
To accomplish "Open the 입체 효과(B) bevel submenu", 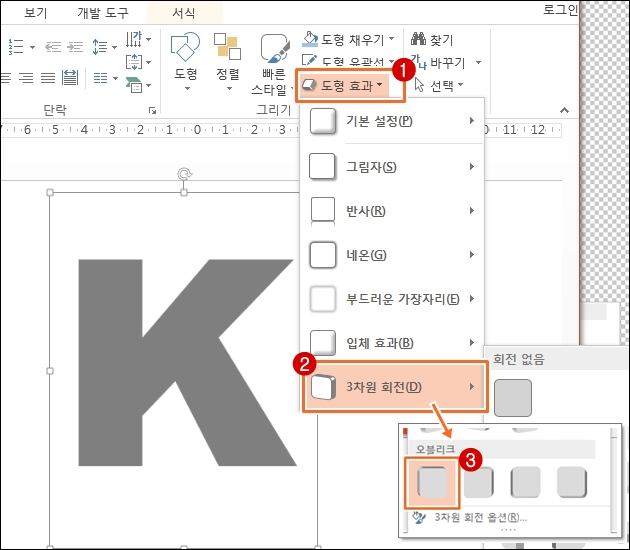I will point(392,343).
